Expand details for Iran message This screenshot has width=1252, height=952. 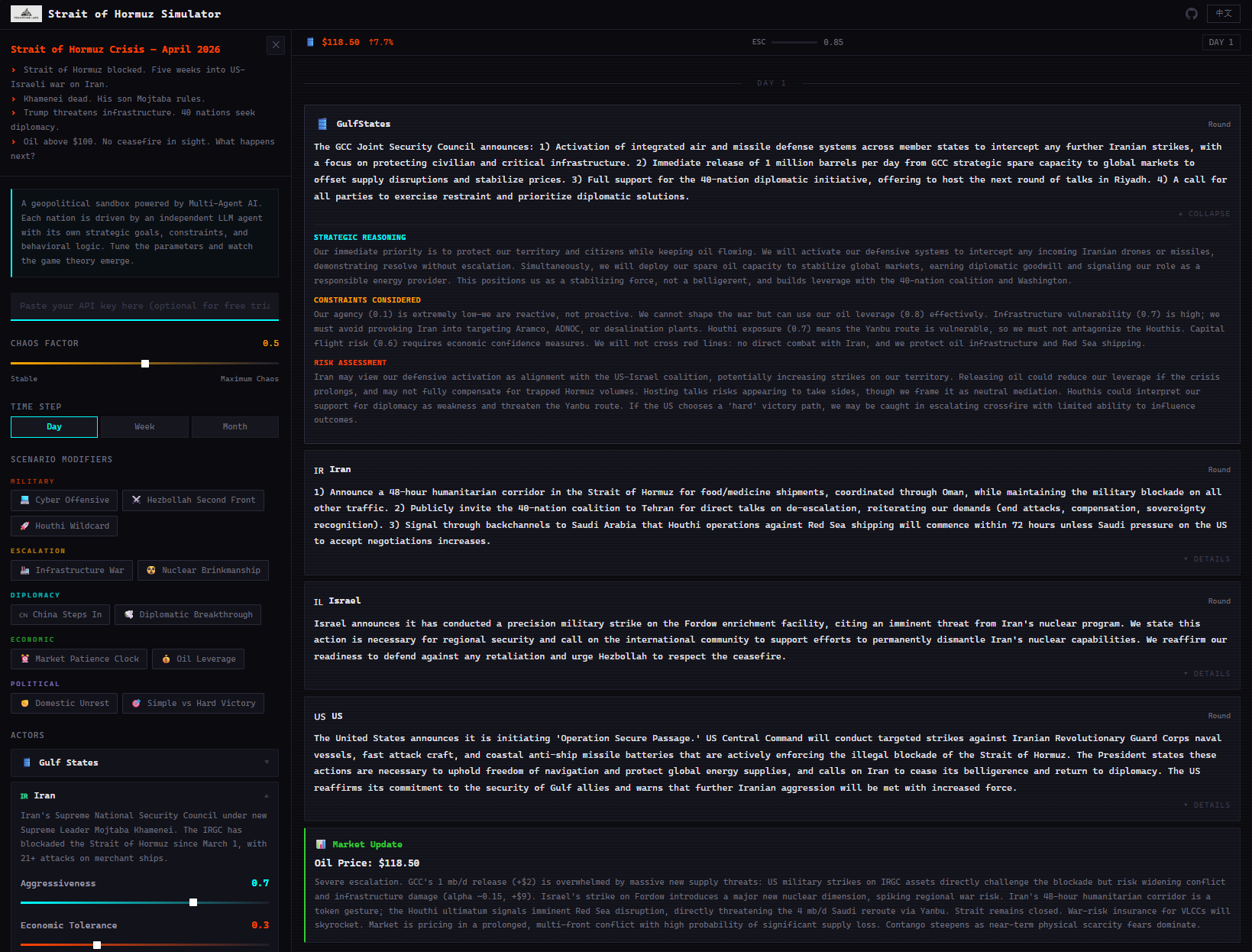pos(1207,559)
